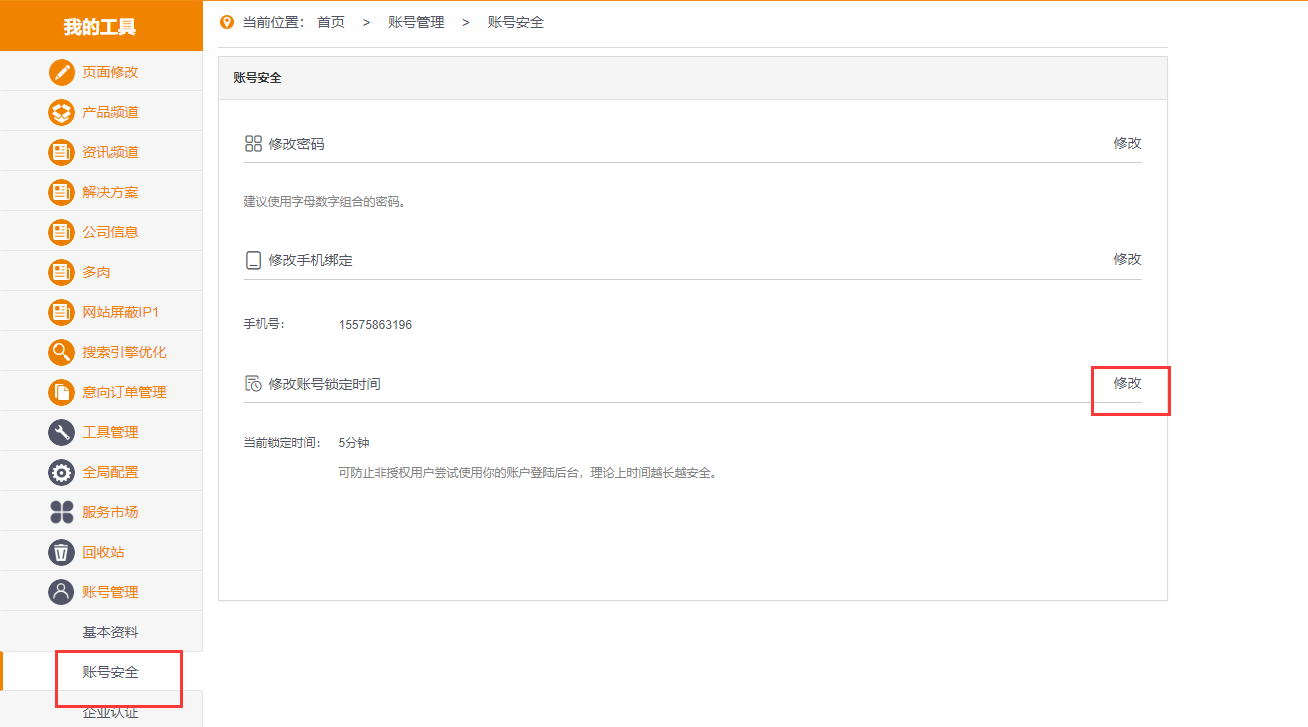
Task: Click the news icon beside 资讯频道
Action: tap(62, 152)
